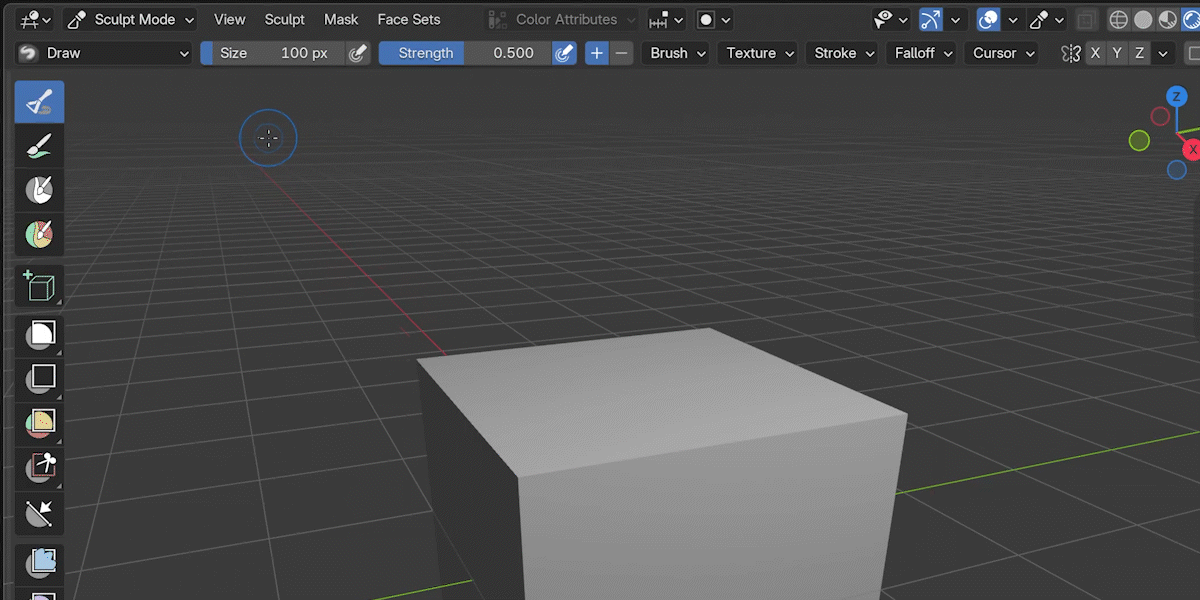1200x600 pixels.
Task: Open the Cursor settings popover
Action: tap(1001, 53)
